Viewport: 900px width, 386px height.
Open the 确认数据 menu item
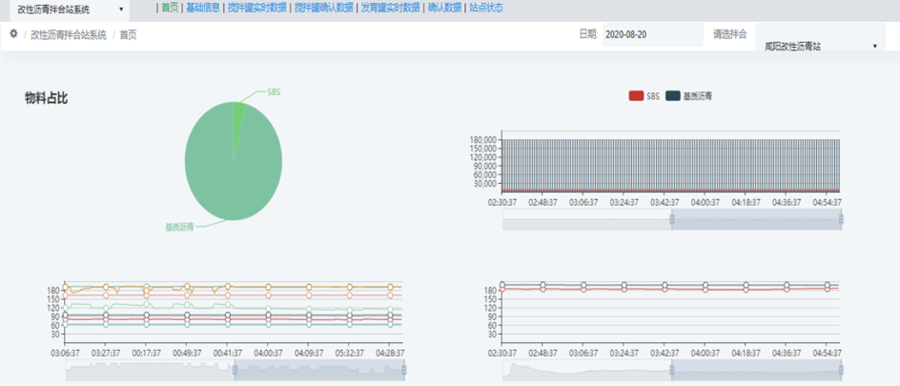pyautogui.click(x=444, y=7)
